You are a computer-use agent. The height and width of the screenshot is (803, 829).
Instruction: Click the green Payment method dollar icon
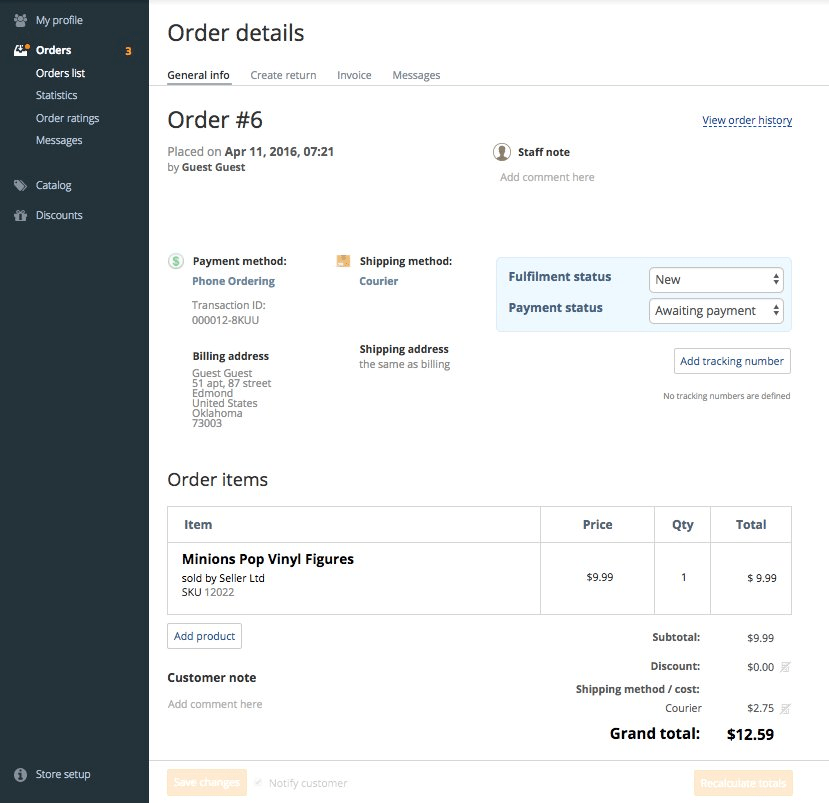pos(175,261)
